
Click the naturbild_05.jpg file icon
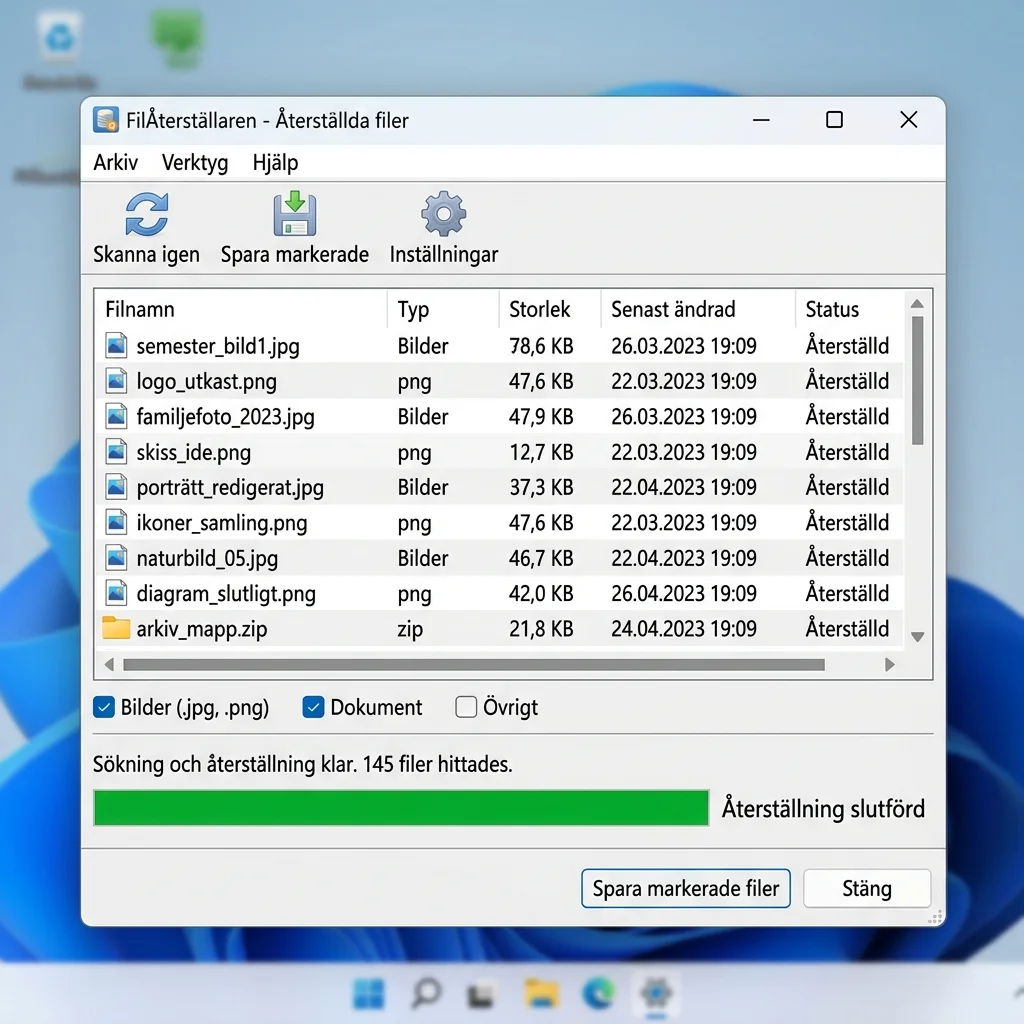point(116,558)
